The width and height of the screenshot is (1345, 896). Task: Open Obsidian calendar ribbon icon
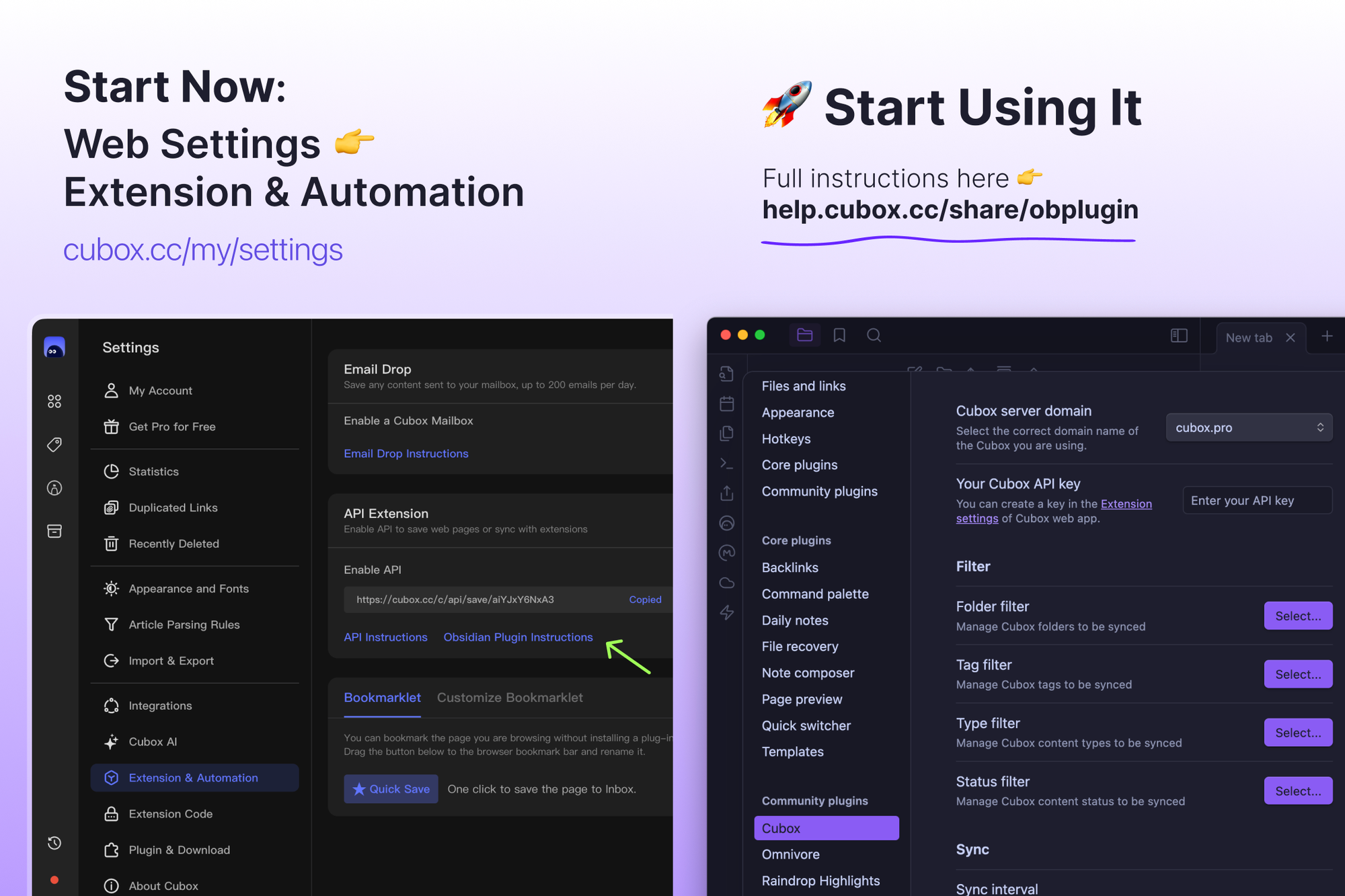(x=727, y=403)
